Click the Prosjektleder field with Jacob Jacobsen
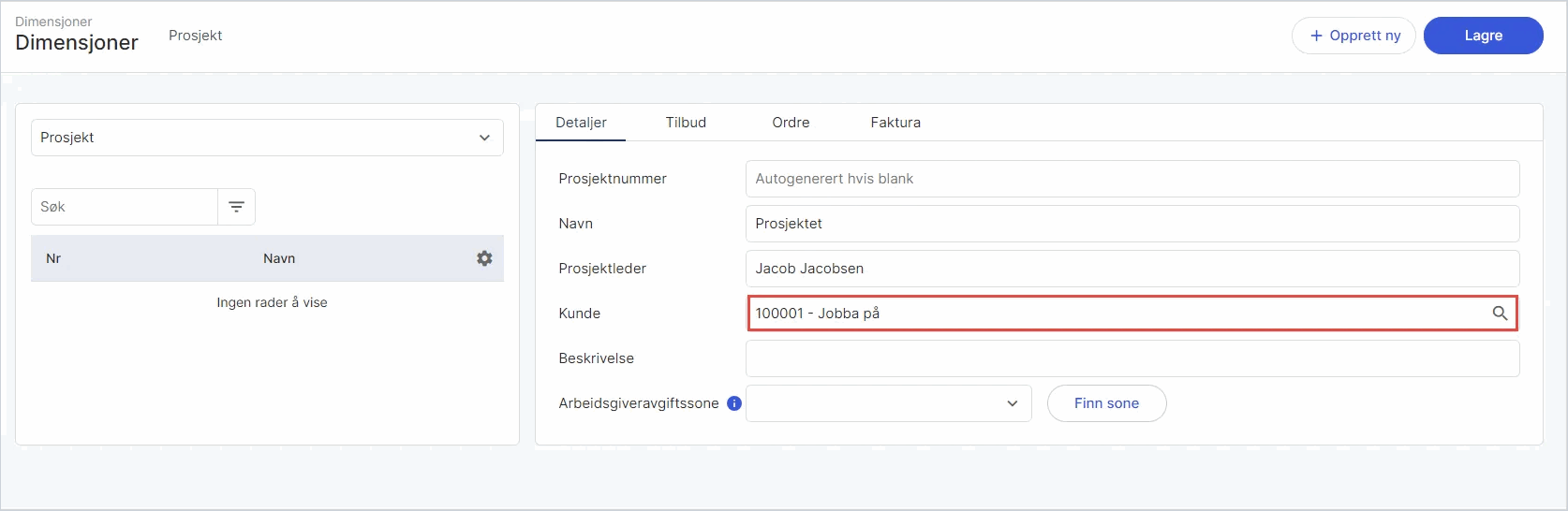Image resolution: width=1568 pixels, height=511 pixels. pos(1132,269)
